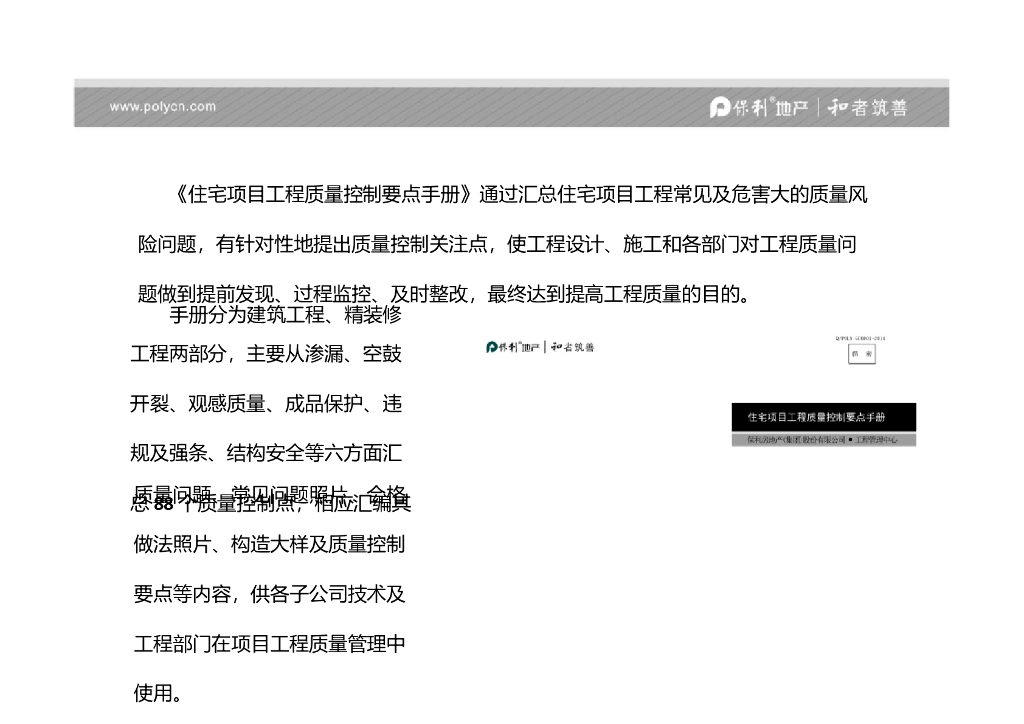The width and height of the screenshot is (1024, 724).
Task: Click the boxed 机密 stamp on the cover
Action: coord(860,355)
